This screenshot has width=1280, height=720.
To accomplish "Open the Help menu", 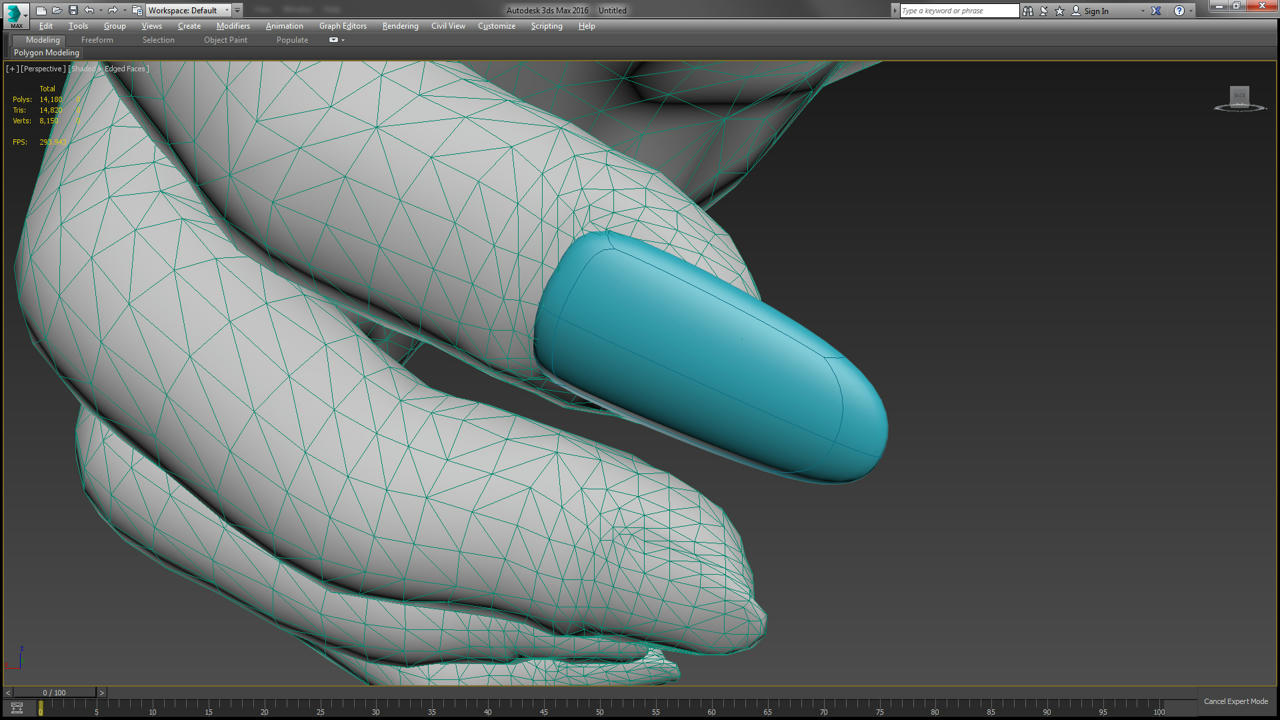I will click(587, 26).
